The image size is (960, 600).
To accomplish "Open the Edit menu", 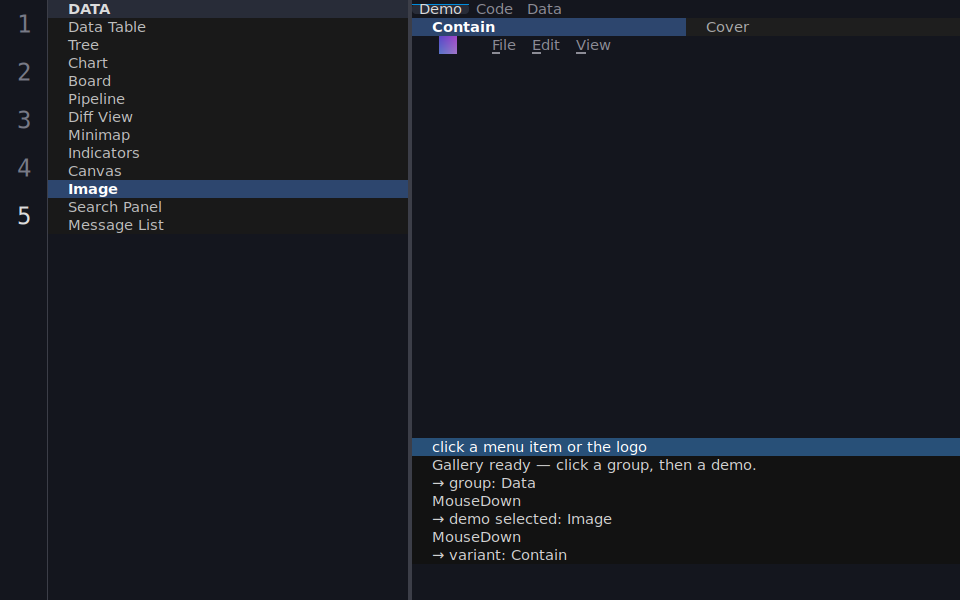I will pos(546,45).
